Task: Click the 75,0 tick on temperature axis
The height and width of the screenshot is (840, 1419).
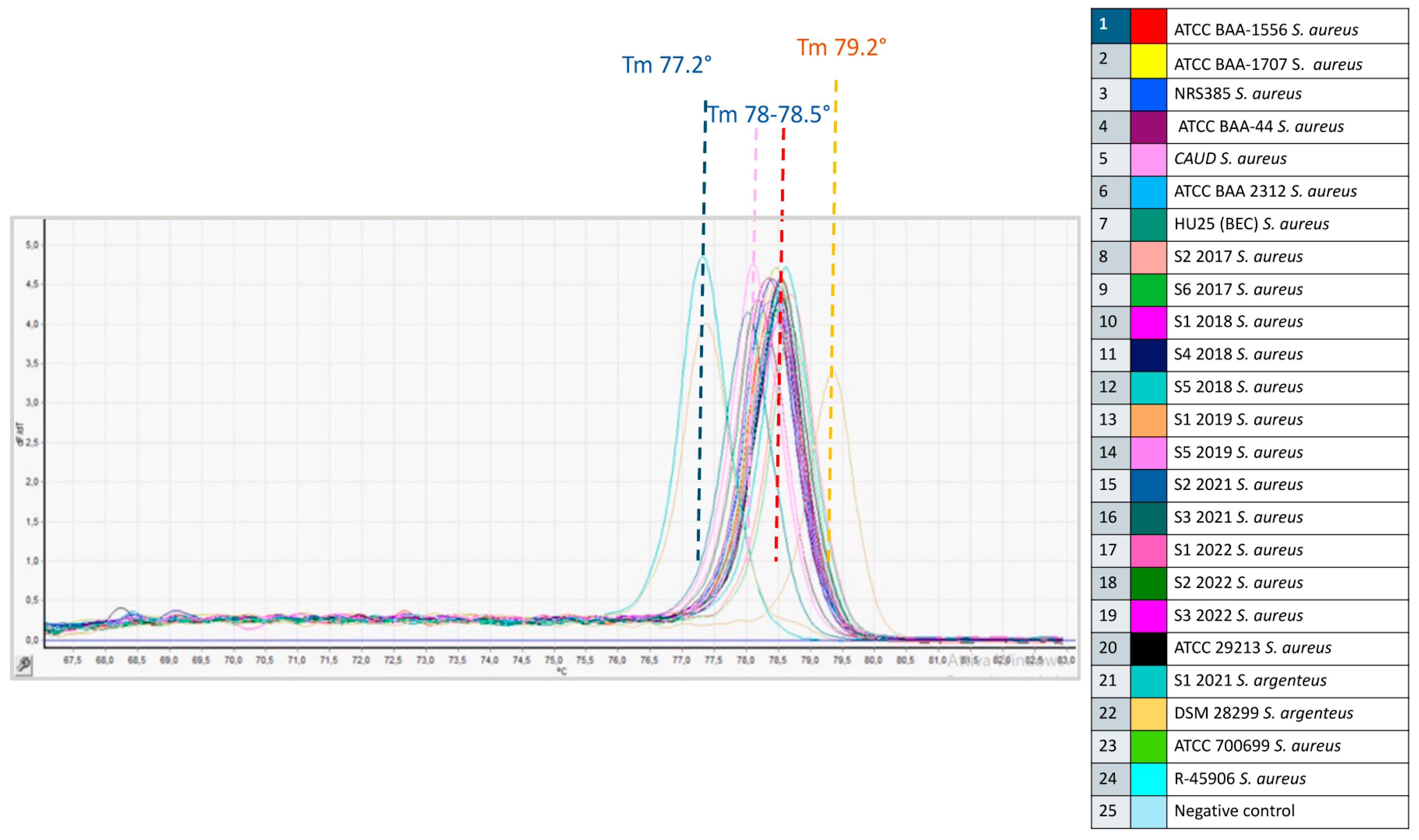Action: [x=554, y=661]
